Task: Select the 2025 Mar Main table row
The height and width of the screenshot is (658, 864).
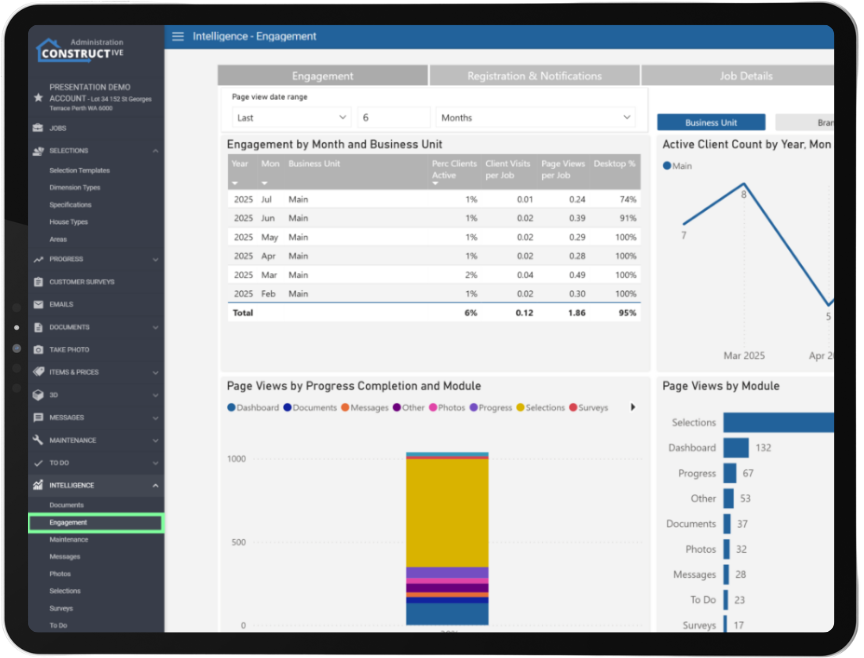Action: point(434,274)
